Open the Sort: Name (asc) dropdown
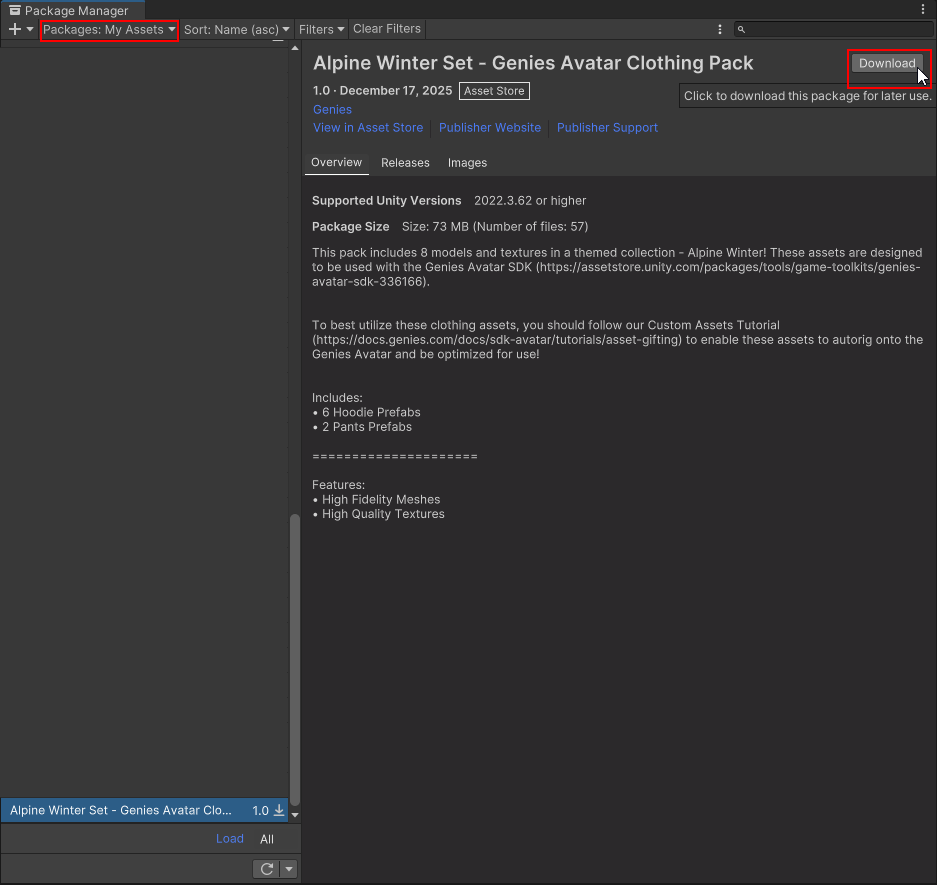Image resolution: width=937 pixels, height=885 pixels. 237,30
